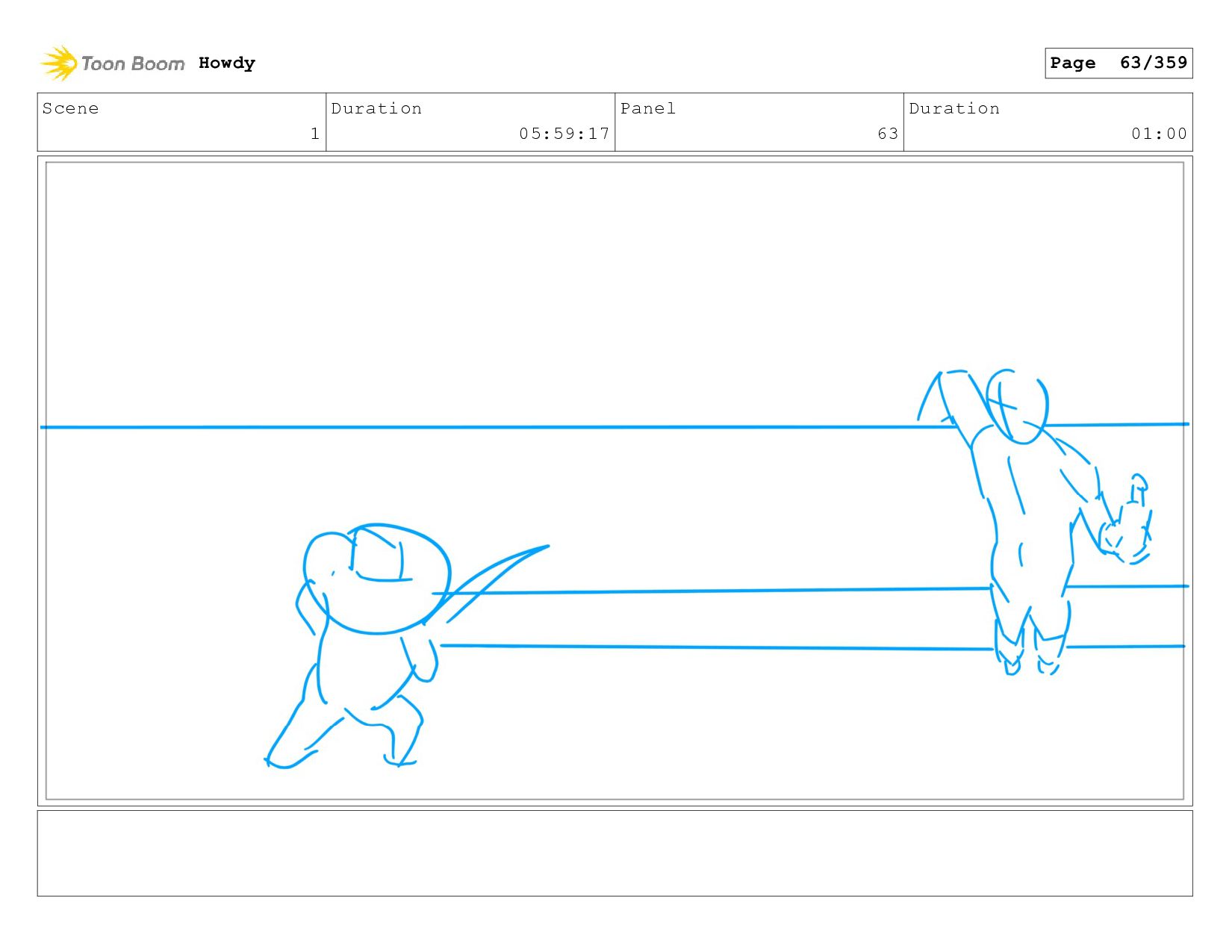
Task: Click the Toon Boom logo icon
Action: pos(59,63)
